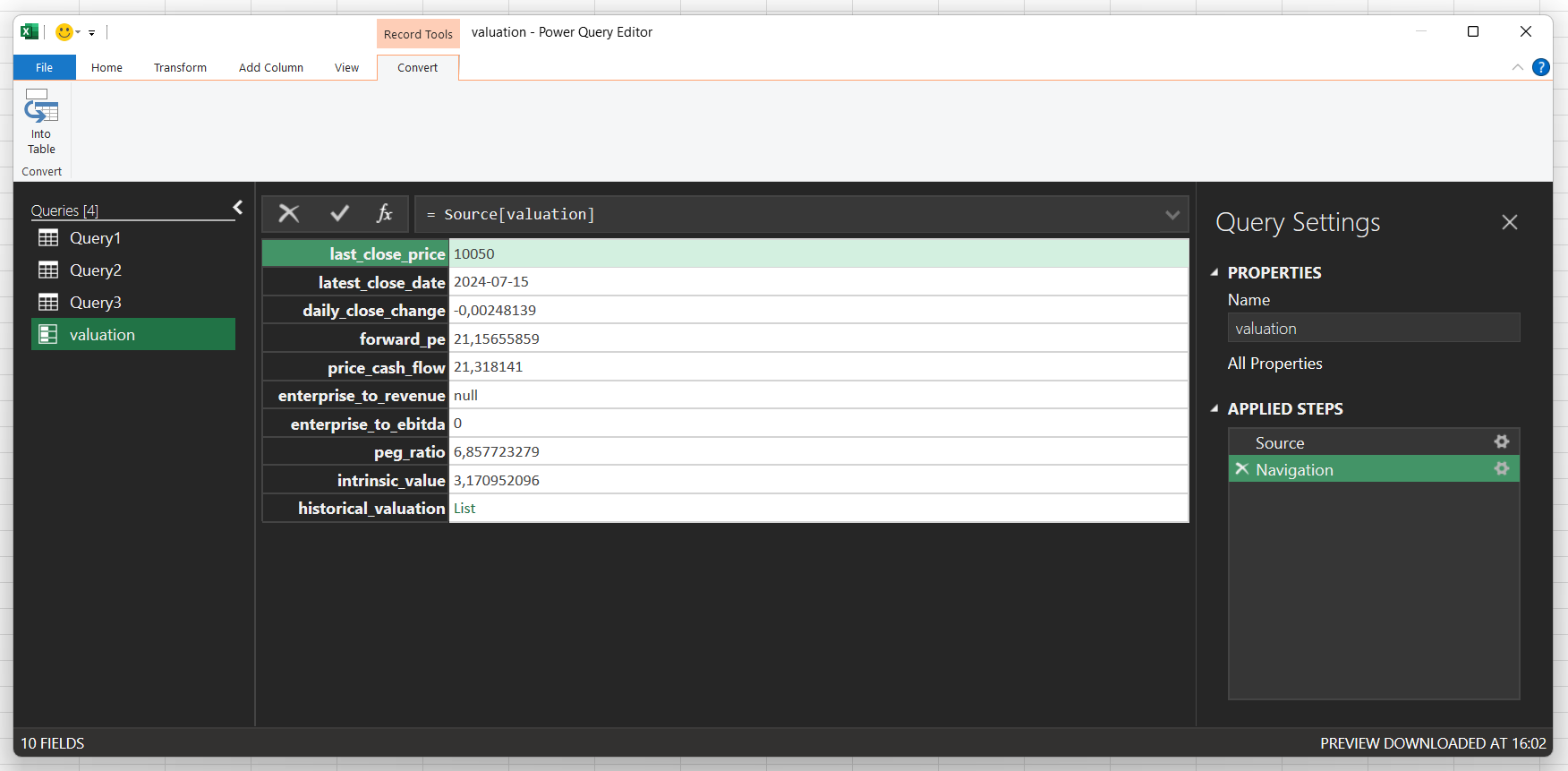Open the View ribbon tab
Image resolution: width=1568 pixels, height=771 pixels.
pyautogui.click(x=346, y=67)
